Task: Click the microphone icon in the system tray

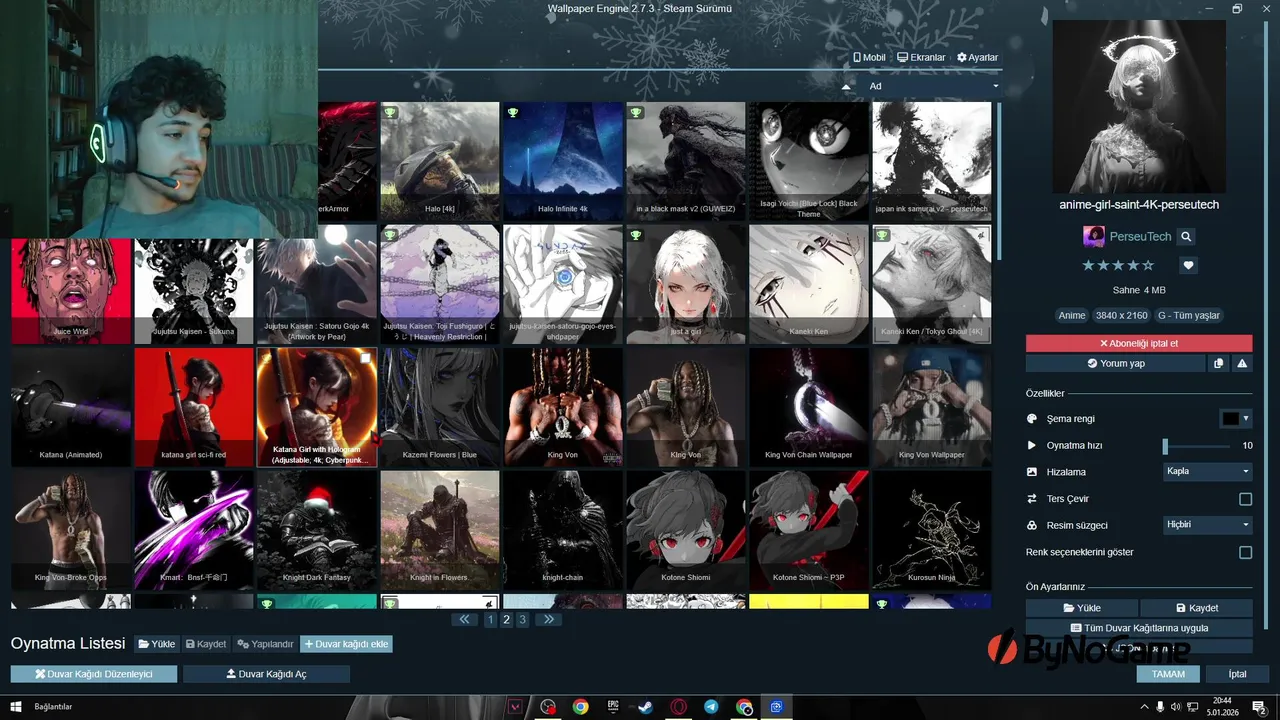Action: click(1161, 707)
